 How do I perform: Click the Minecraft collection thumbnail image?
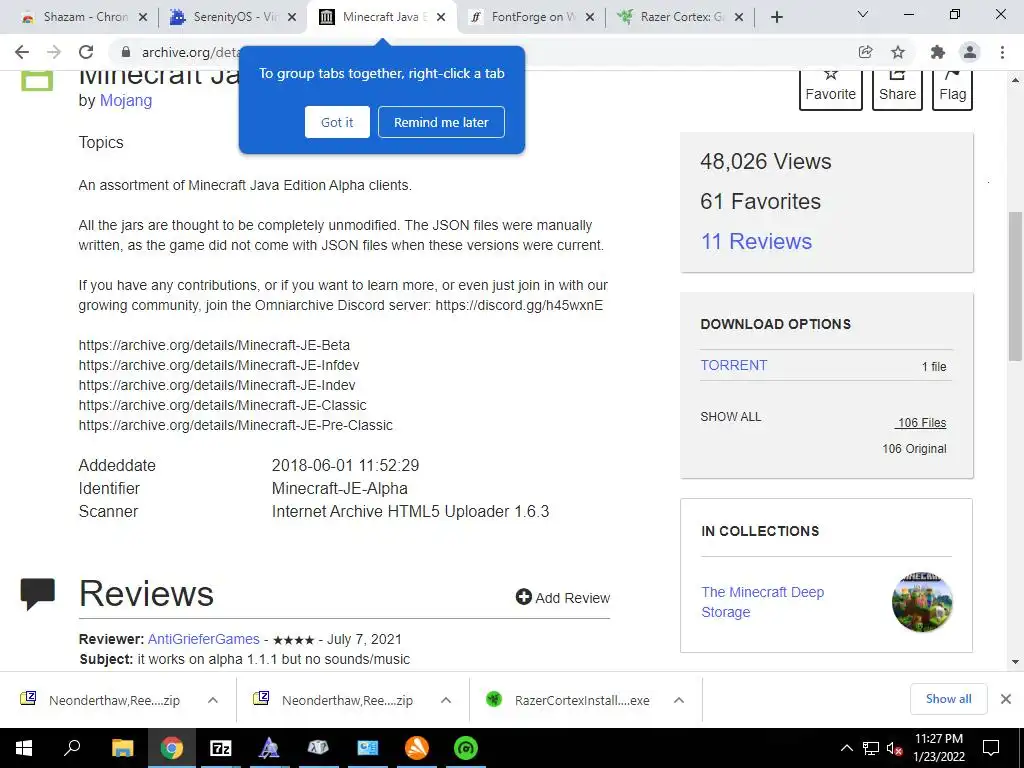921,601
